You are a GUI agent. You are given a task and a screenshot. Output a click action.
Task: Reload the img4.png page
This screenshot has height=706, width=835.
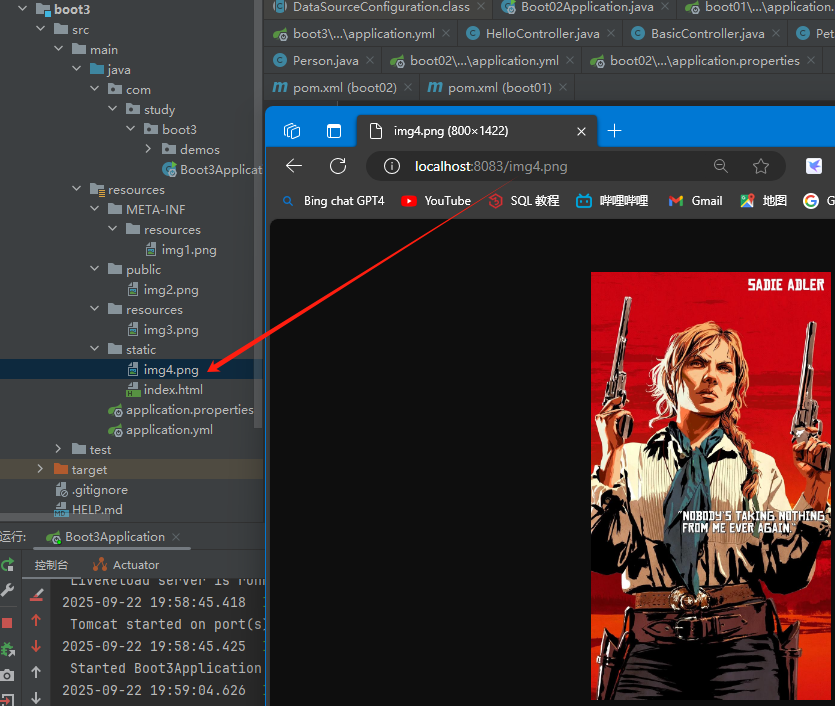pyautogui.click(x=338, y=166)
